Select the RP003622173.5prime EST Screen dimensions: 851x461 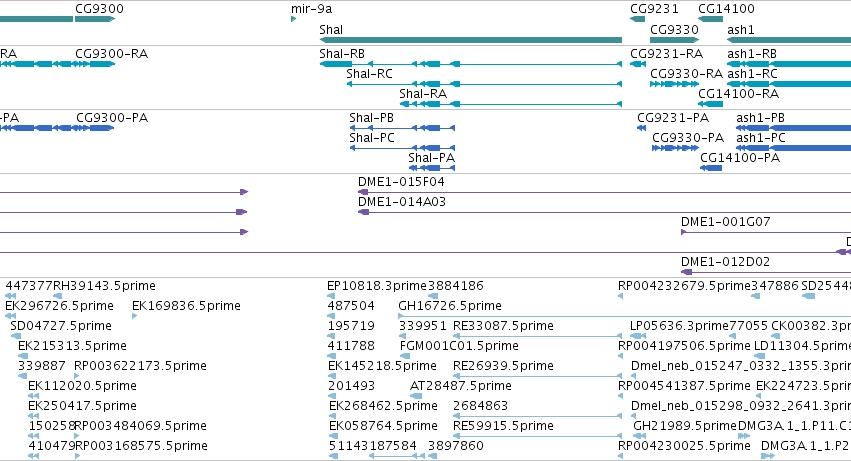coord(77,376)
